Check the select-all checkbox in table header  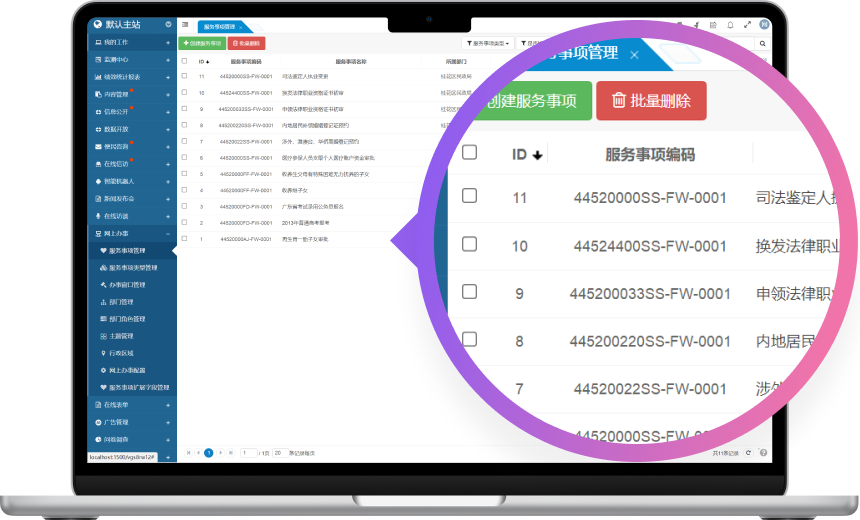click(x=185, y=61)
